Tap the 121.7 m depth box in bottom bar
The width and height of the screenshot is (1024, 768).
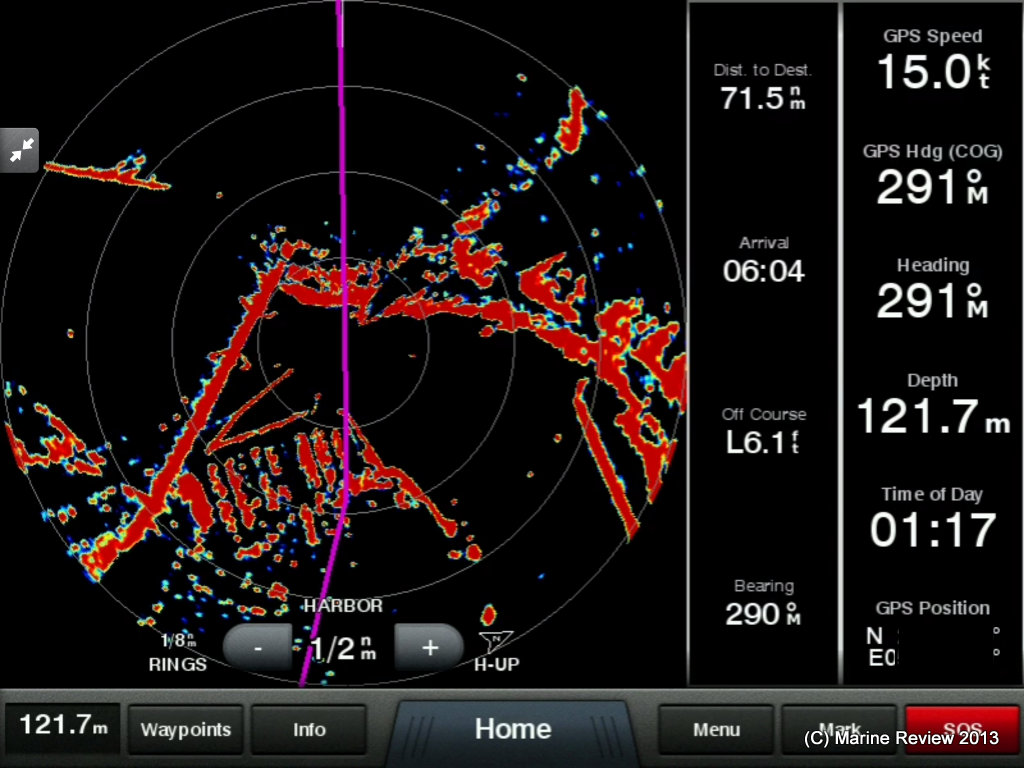tap(64, 726)
